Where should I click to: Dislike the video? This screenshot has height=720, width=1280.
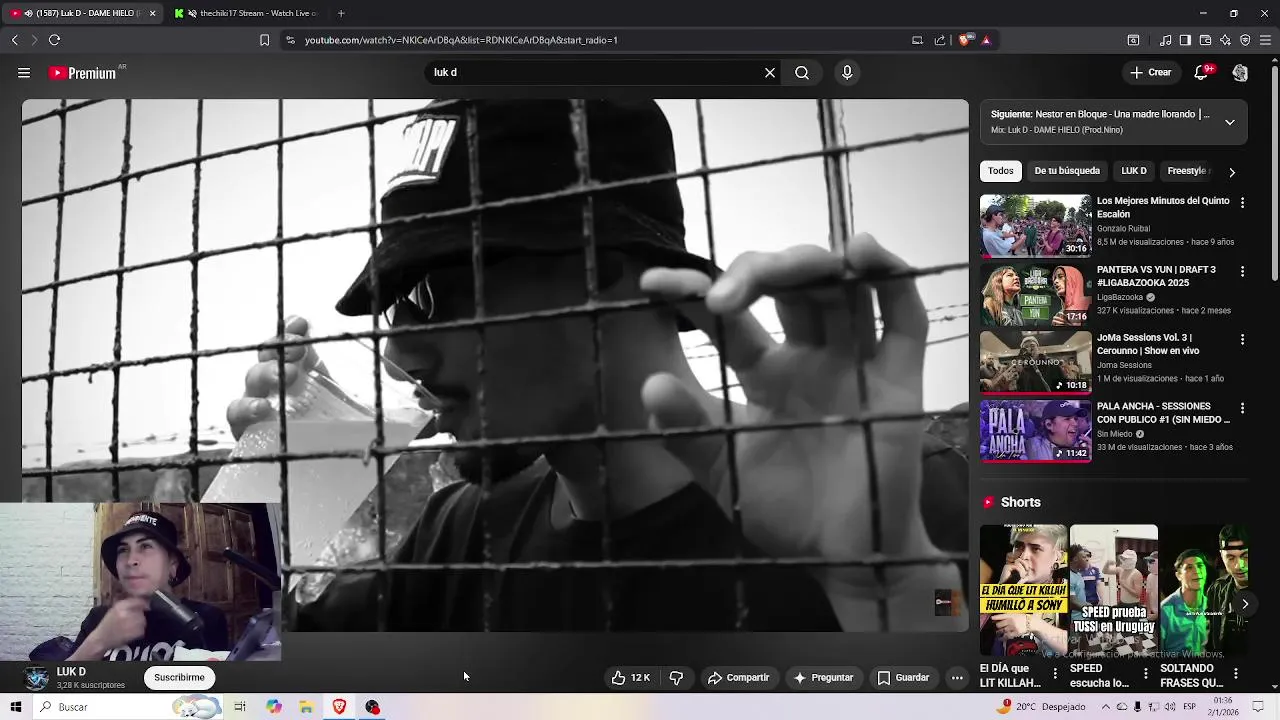676,678
